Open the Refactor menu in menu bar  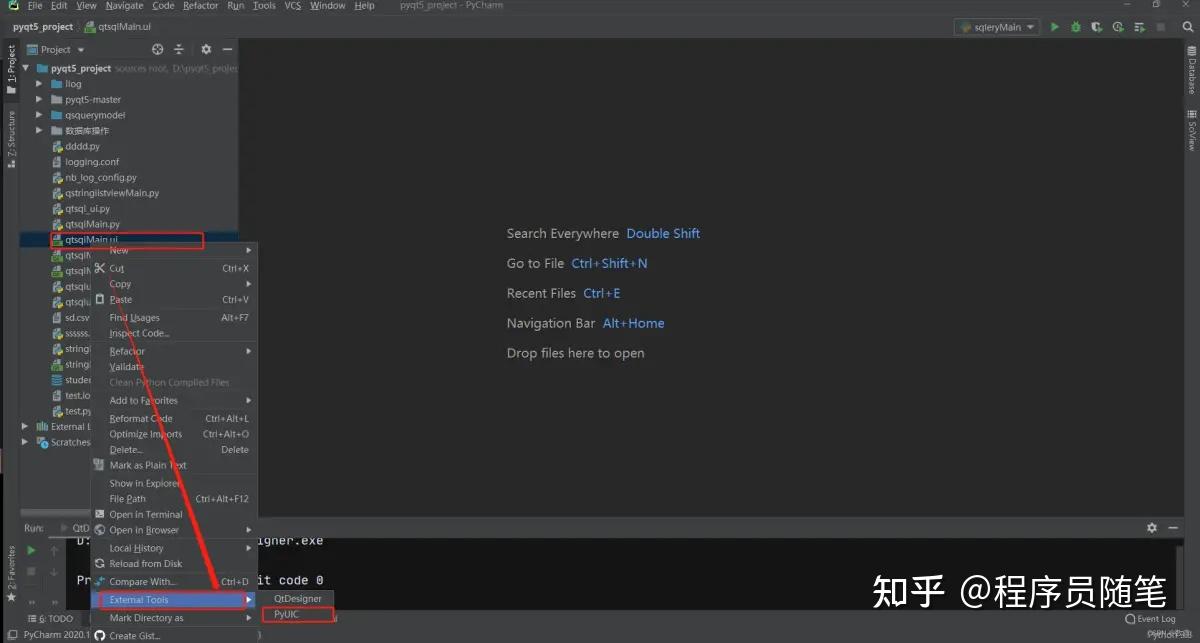tap(200, 6)
